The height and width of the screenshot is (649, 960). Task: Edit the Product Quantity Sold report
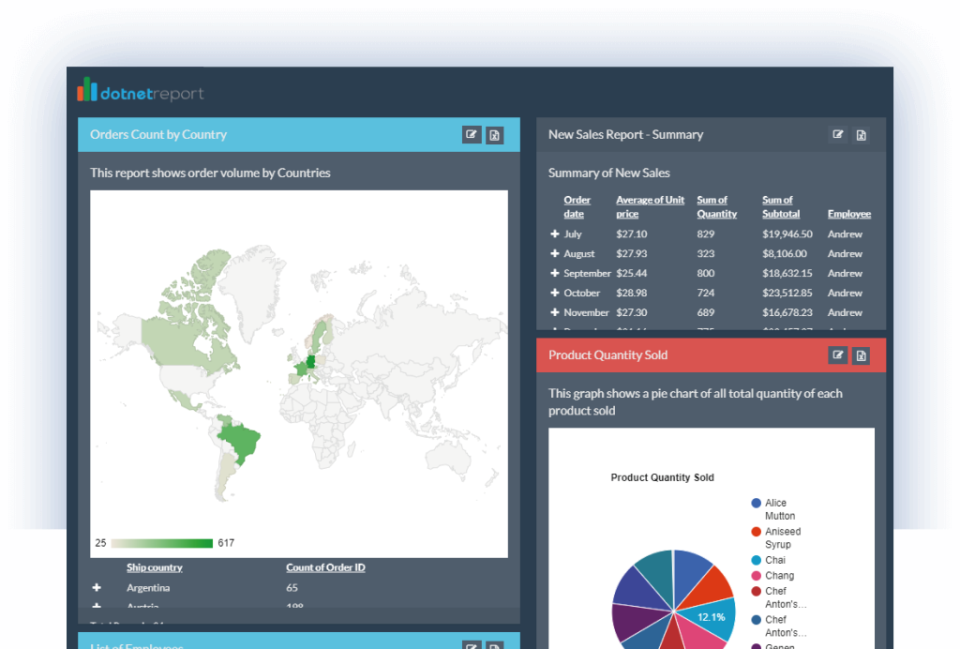[837, 355]
